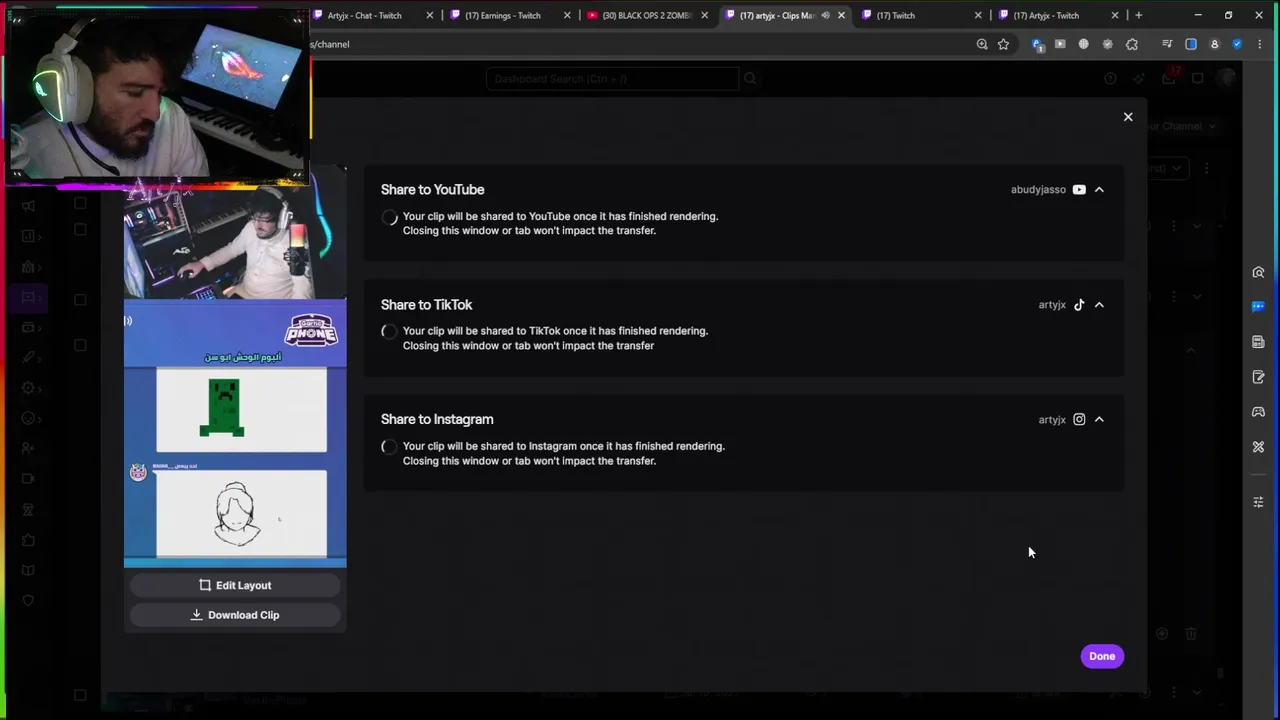Click the zoom magnifier in address bar
Viewport: 1280px width, 720px height.
[x=982, y=44]
